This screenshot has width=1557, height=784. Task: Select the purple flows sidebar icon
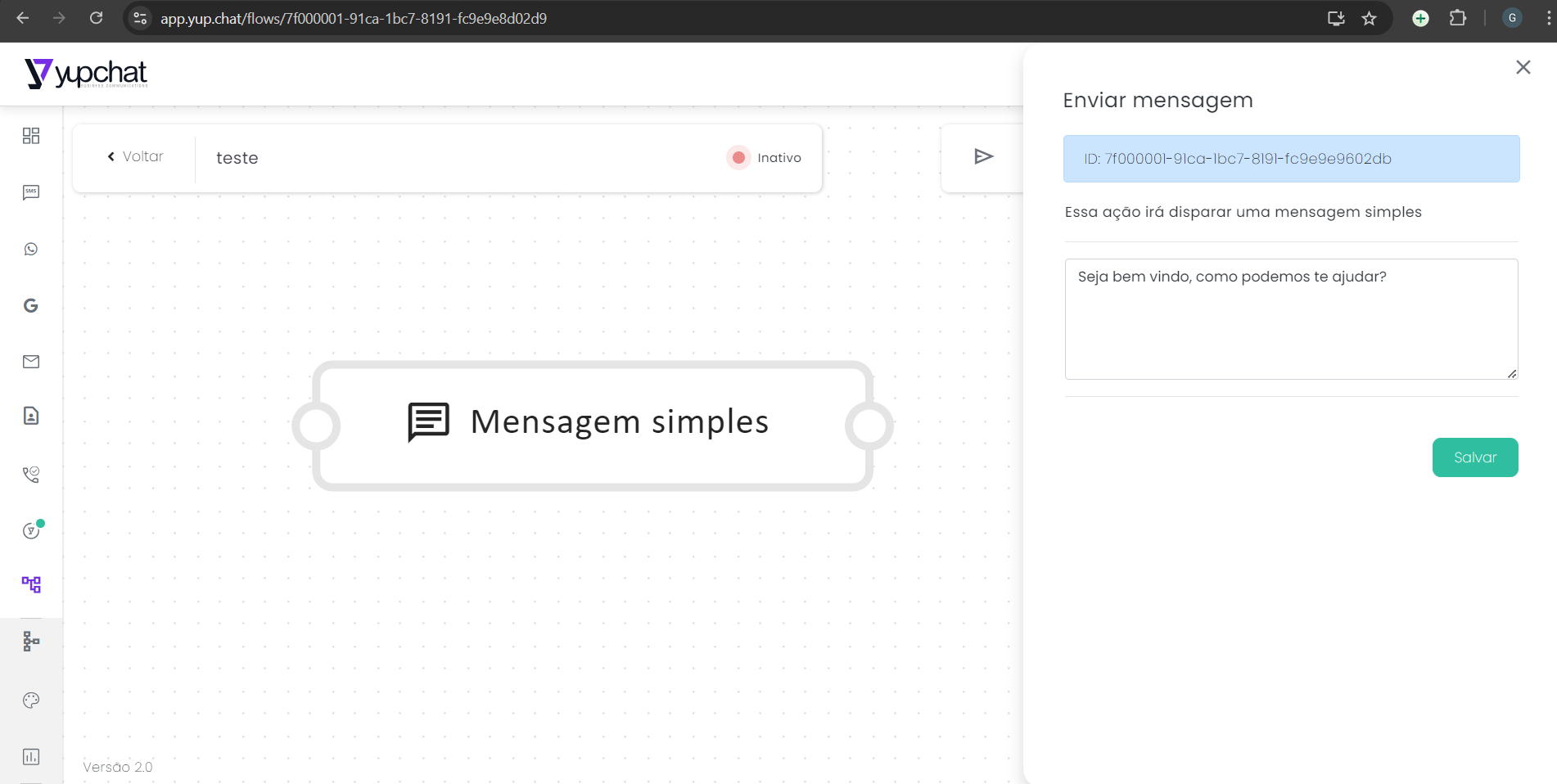(31, 584)
